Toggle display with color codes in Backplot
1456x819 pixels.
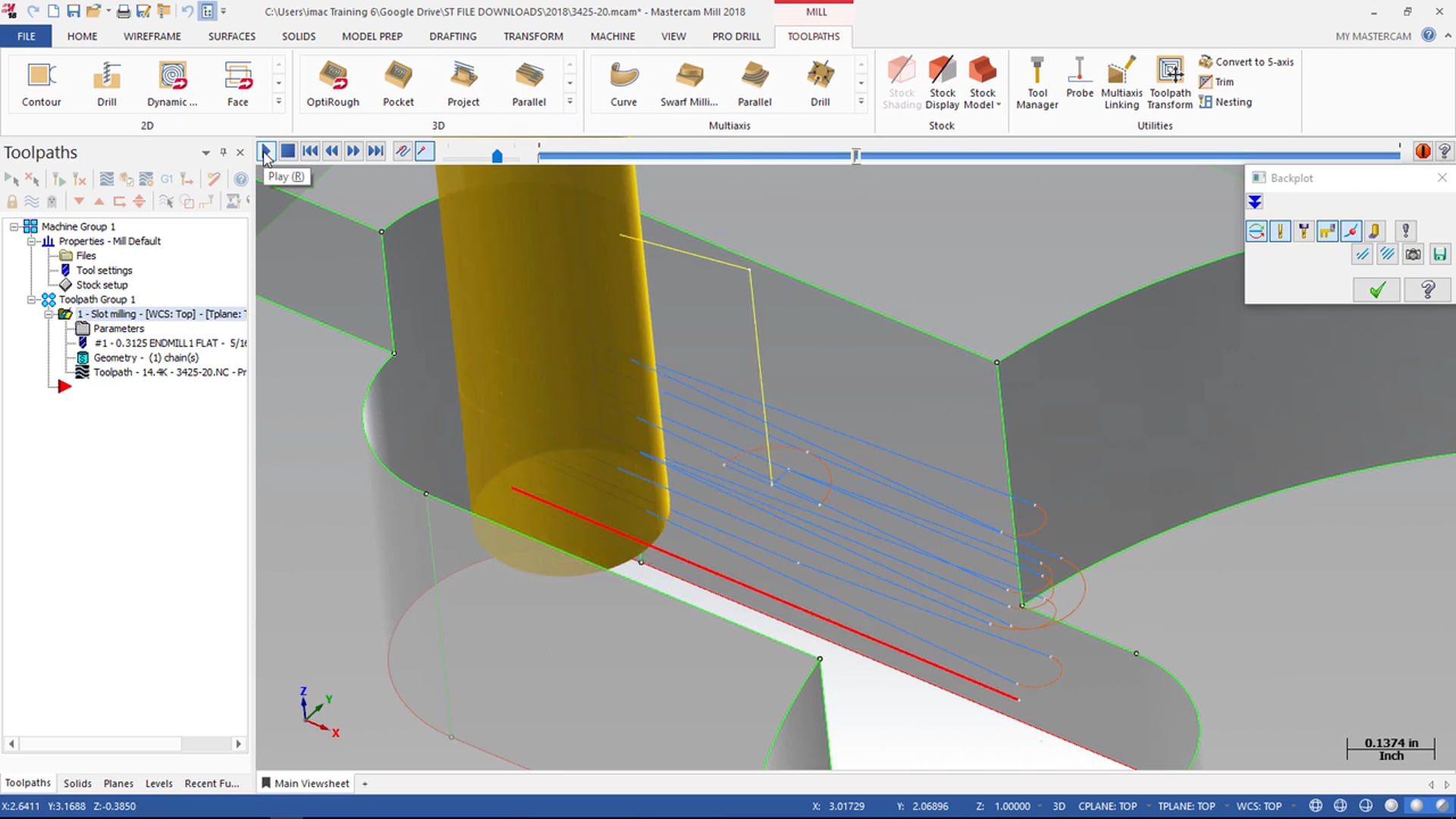coord(1257,231)
